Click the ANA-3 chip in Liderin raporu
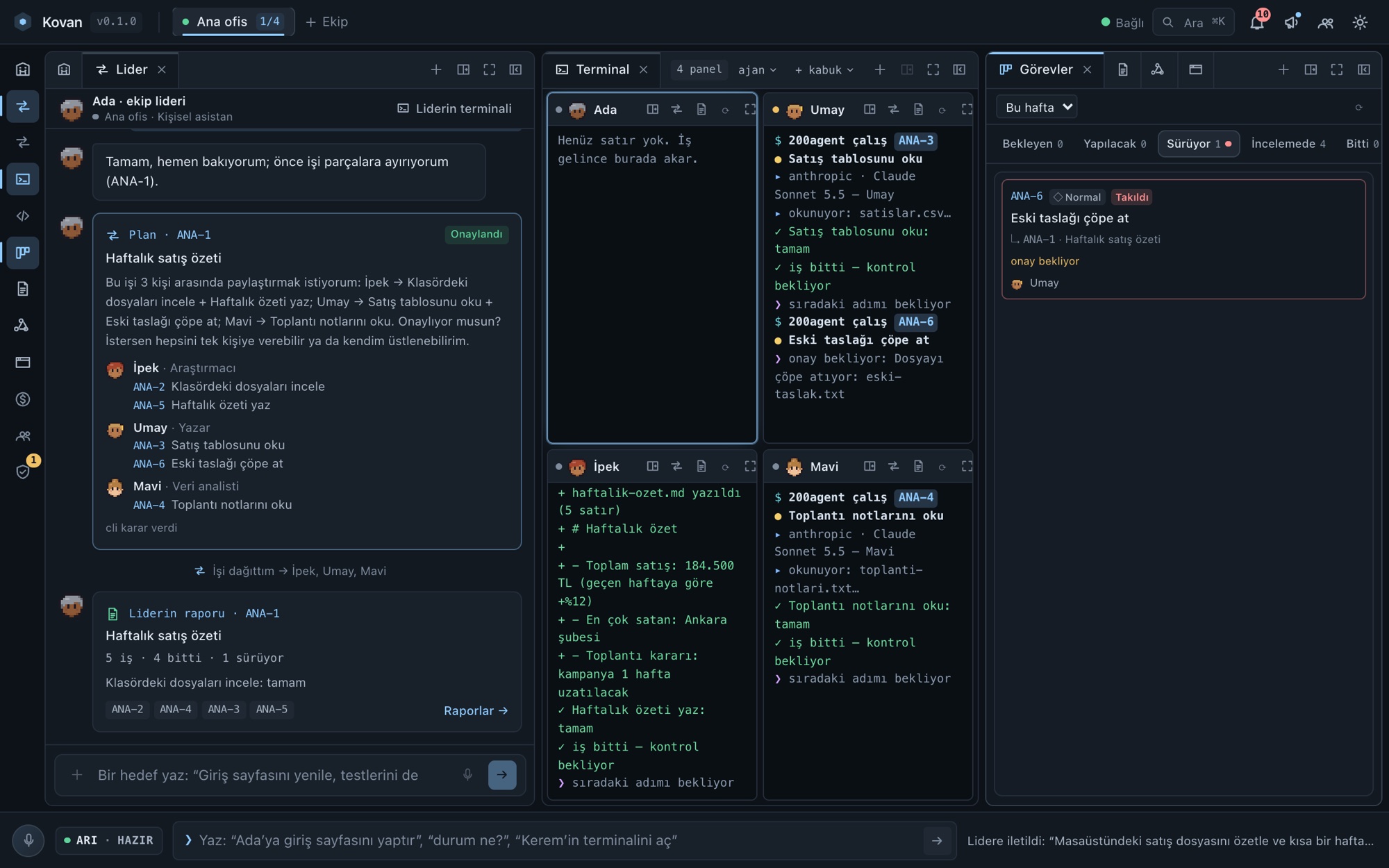1389x868 pixels. click(224, 709)
